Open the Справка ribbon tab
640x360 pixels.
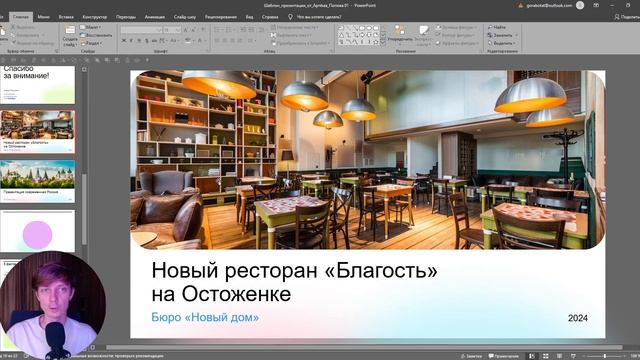[x=270, y=17]
